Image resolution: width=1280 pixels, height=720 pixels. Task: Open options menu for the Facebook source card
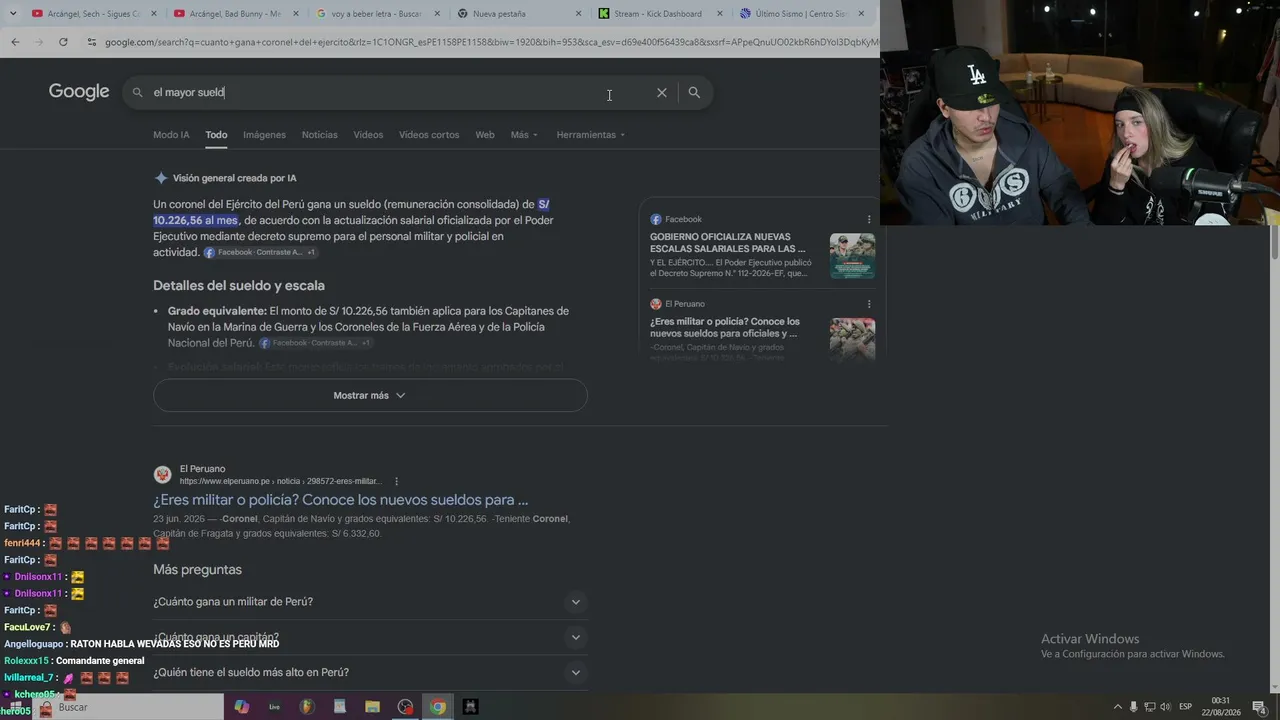(x=869, y=219)
